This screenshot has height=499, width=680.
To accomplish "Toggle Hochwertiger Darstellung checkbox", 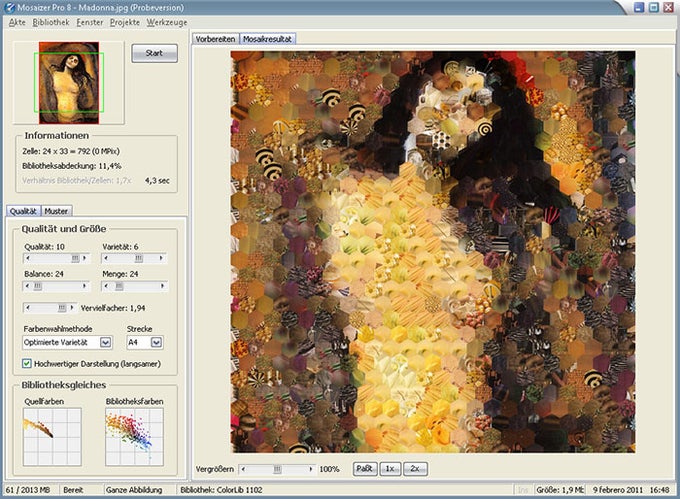I will [27, 364].
